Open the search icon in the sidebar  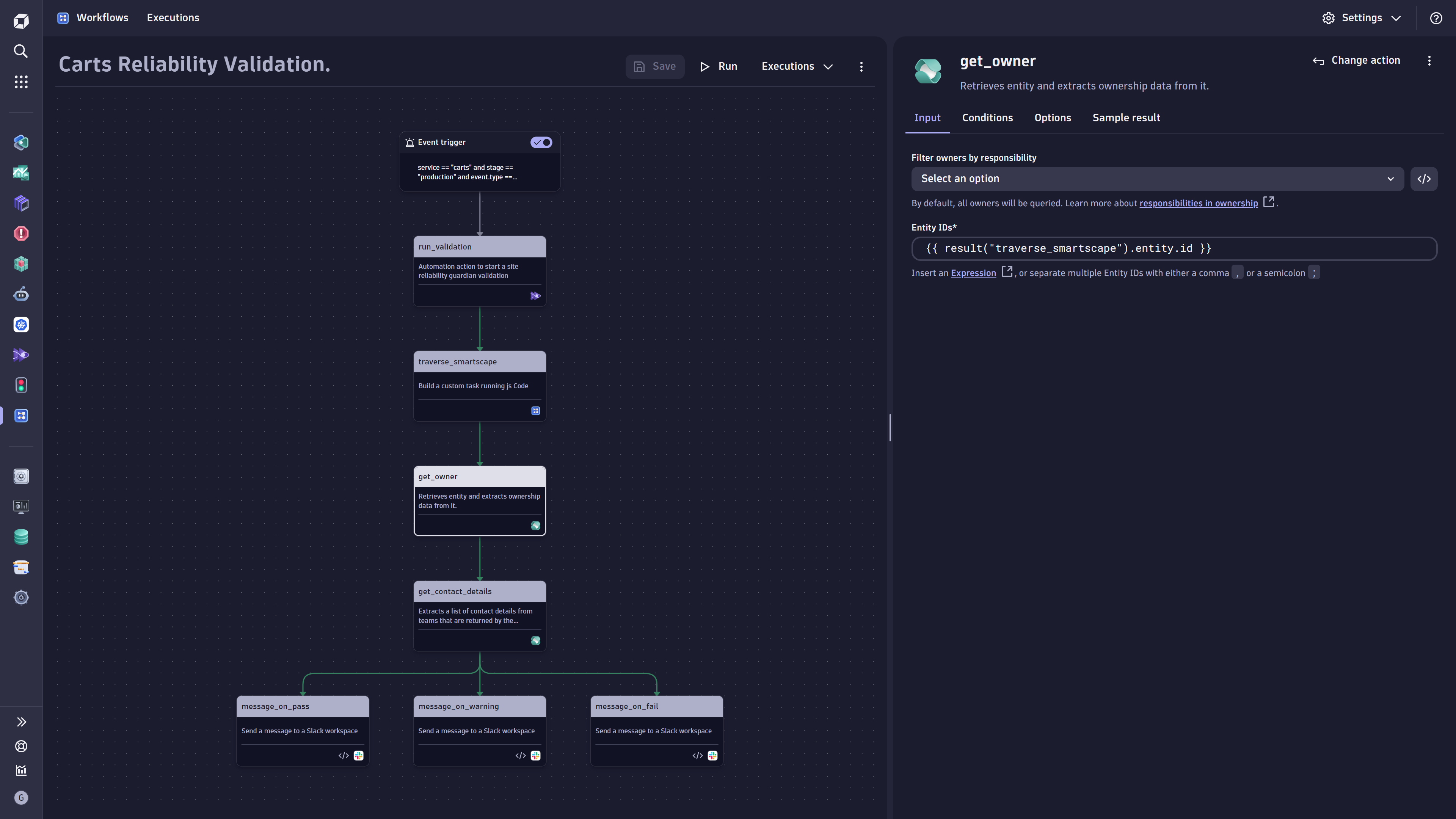[21, 52]
